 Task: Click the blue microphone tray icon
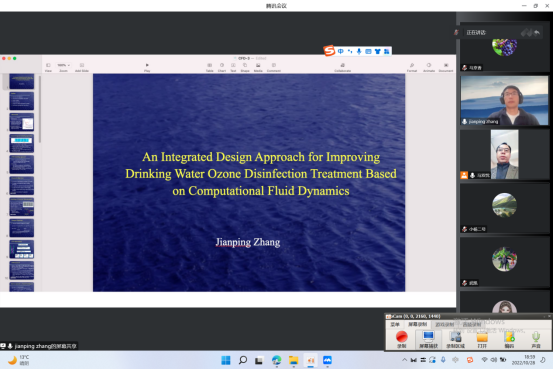(443, 360)
